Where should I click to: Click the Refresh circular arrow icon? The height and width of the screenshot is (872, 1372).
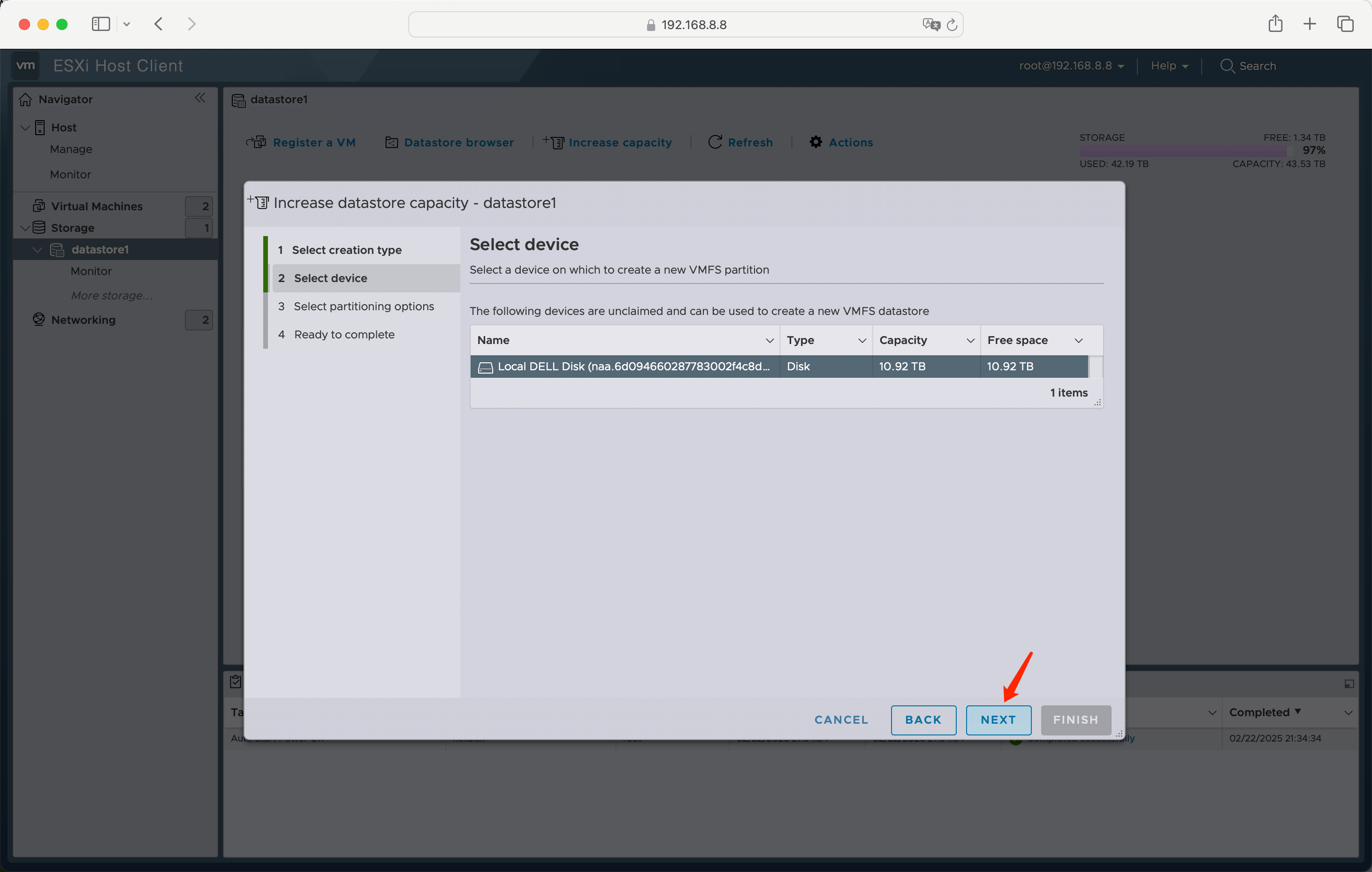tap(715, 142)
